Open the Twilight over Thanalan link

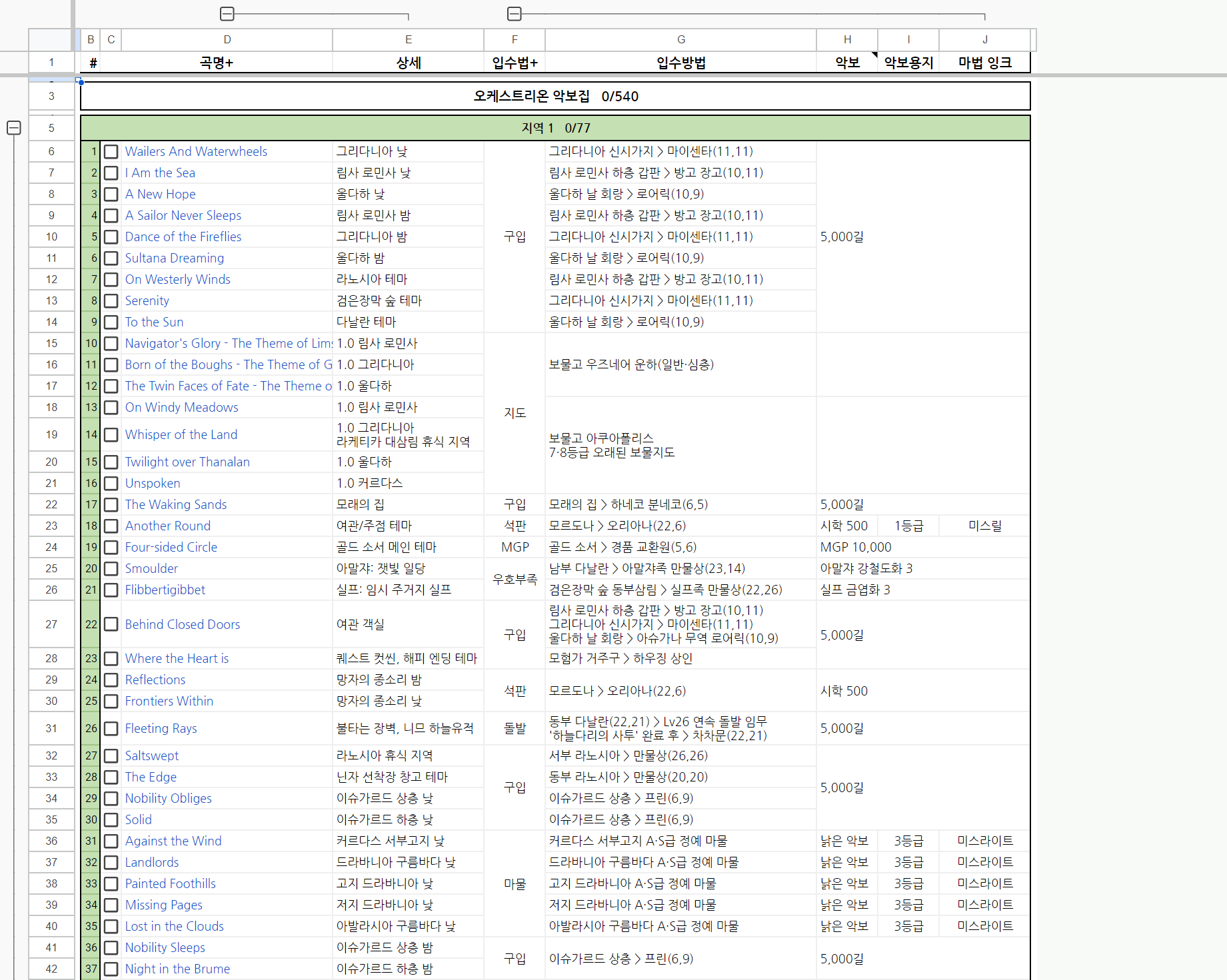point(187,462)
